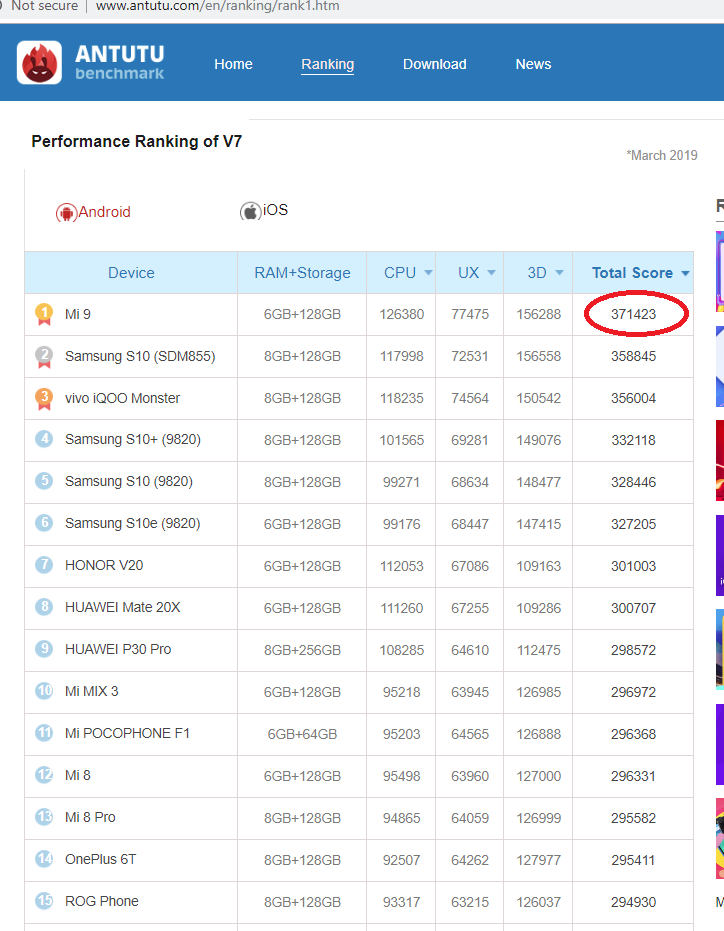Select HUAWEI Mate 20X device name
724x931 pixels.
(122, 607)
